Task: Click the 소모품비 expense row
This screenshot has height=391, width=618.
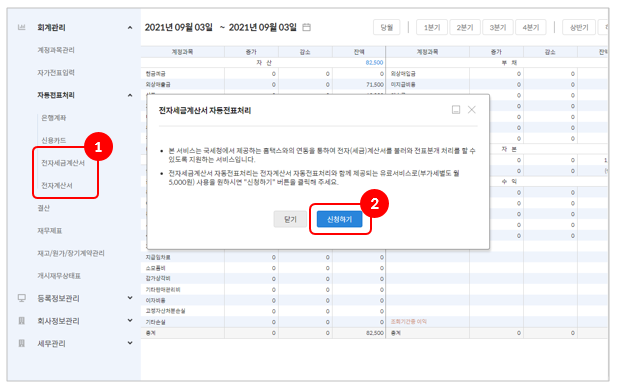Action: [263, 268]
